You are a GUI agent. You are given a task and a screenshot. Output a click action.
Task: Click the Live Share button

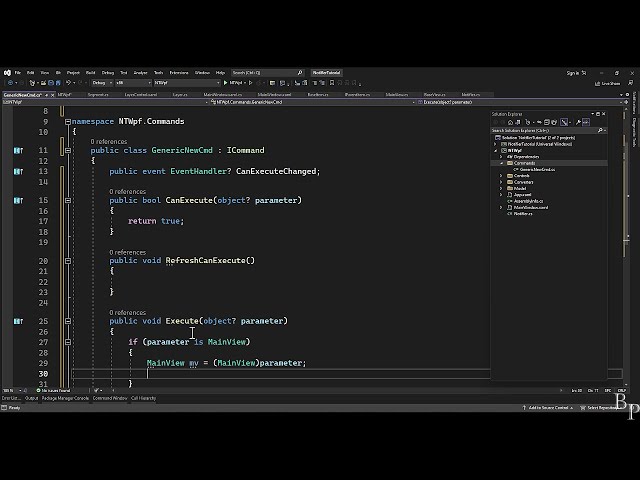coord(607,83)
